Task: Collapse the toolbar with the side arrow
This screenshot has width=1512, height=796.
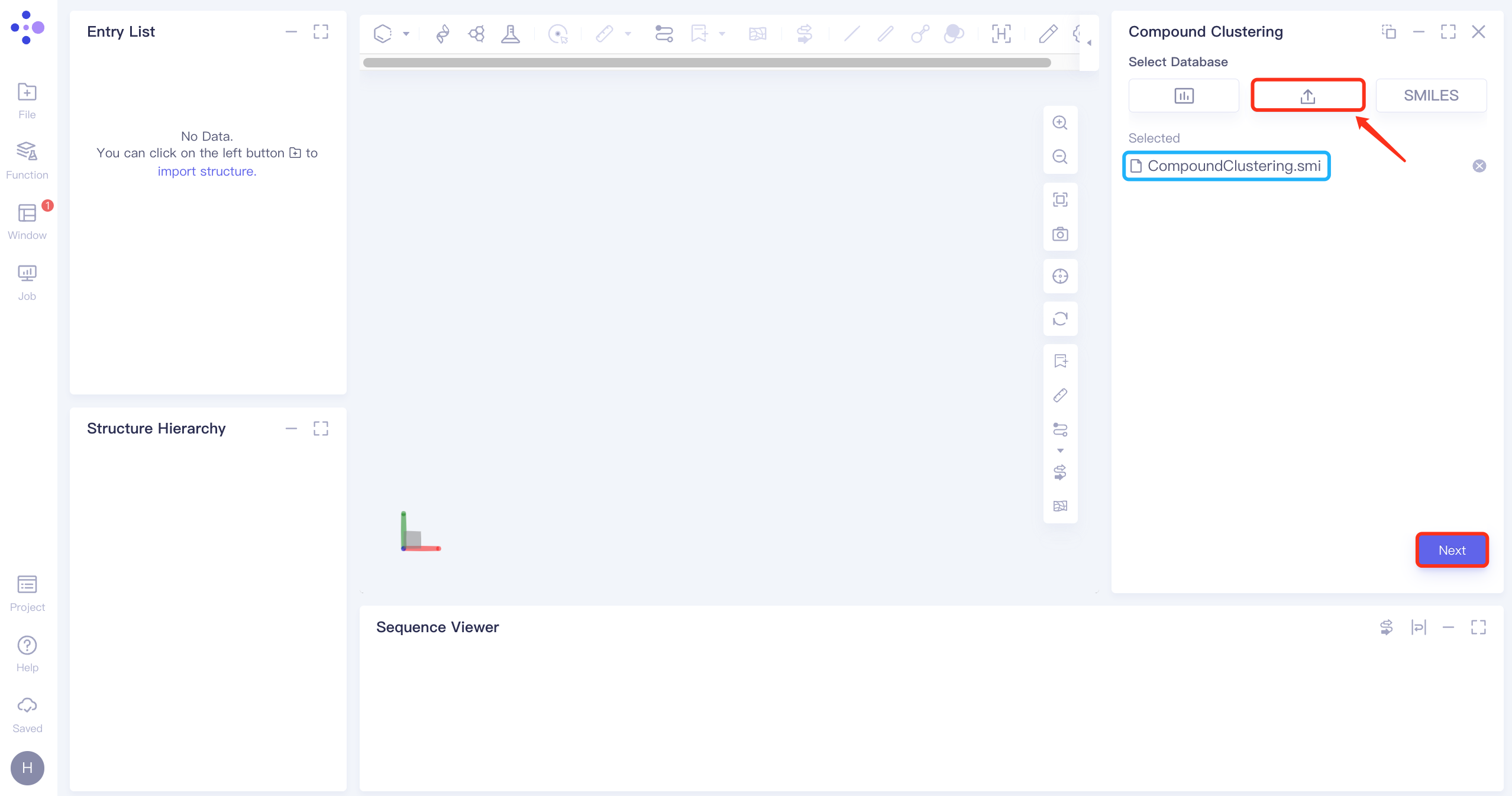Action: [1089, 43]
